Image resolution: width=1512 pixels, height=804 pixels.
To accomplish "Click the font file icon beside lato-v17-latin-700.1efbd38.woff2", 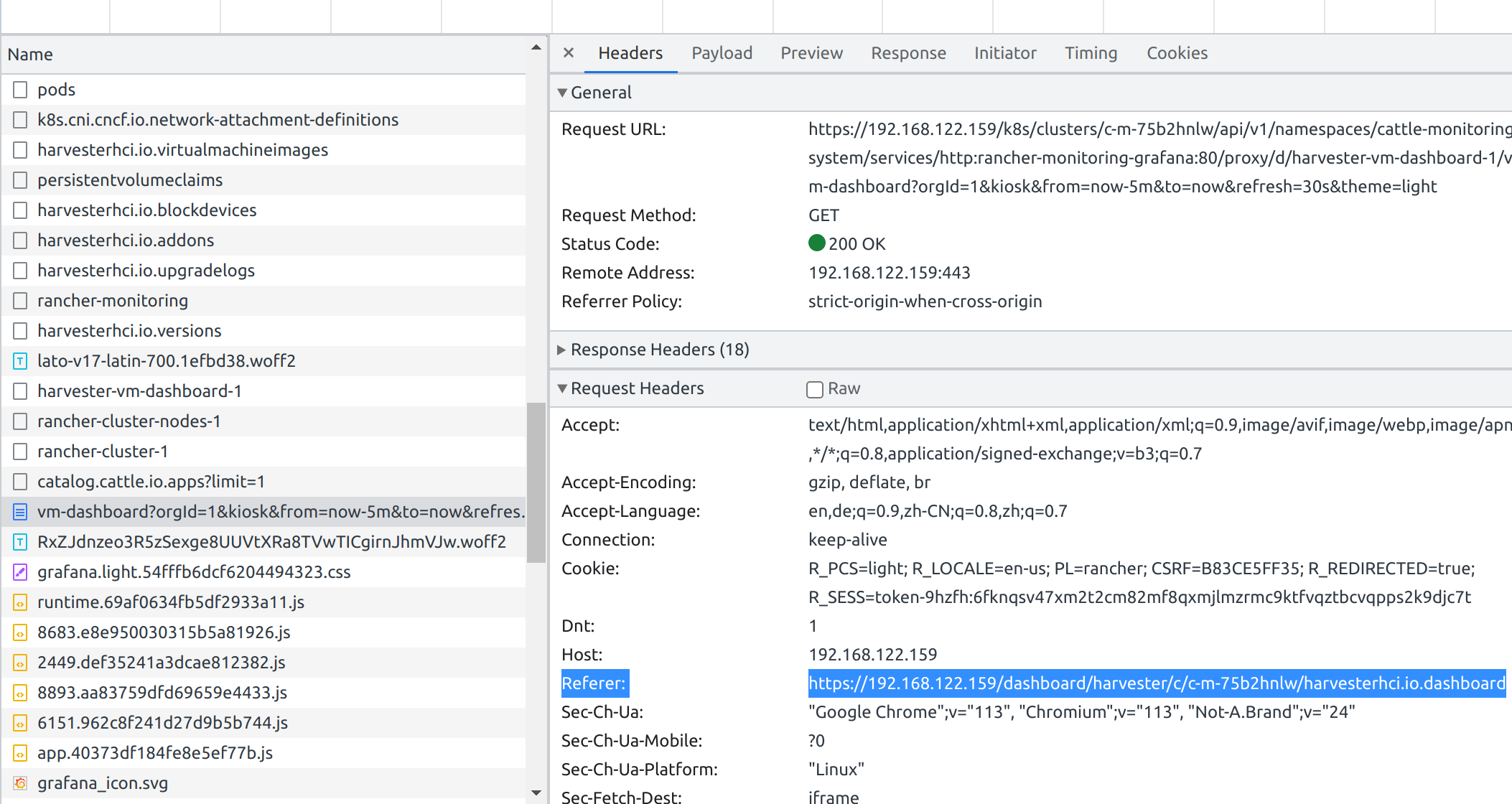I will [x=19, y=361].
